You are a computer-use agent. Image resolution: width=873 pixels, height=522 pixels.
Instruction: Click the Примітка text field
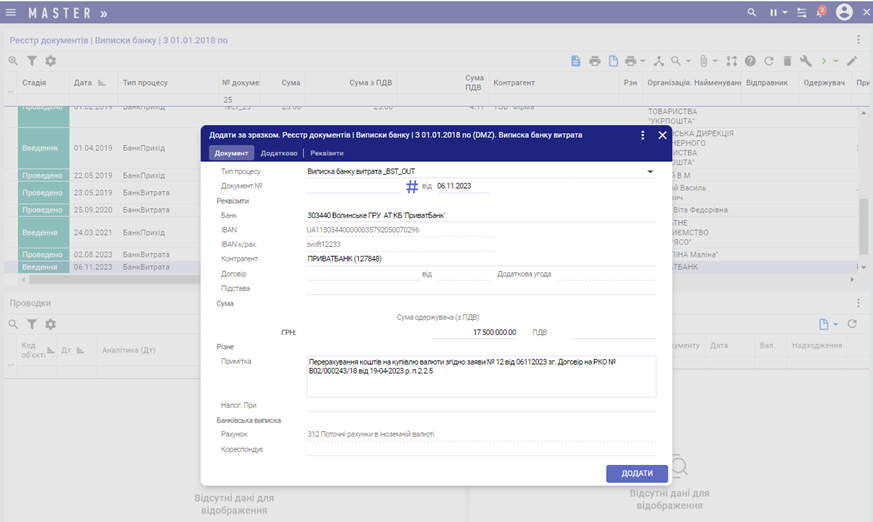(480, 376)
